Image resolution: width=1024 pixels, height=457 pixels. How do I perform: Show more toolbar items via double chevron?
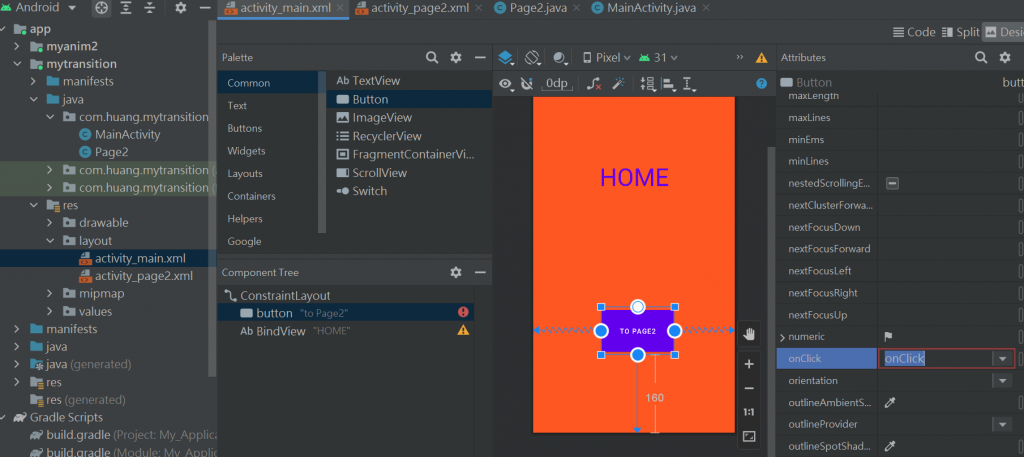point(739,57)
